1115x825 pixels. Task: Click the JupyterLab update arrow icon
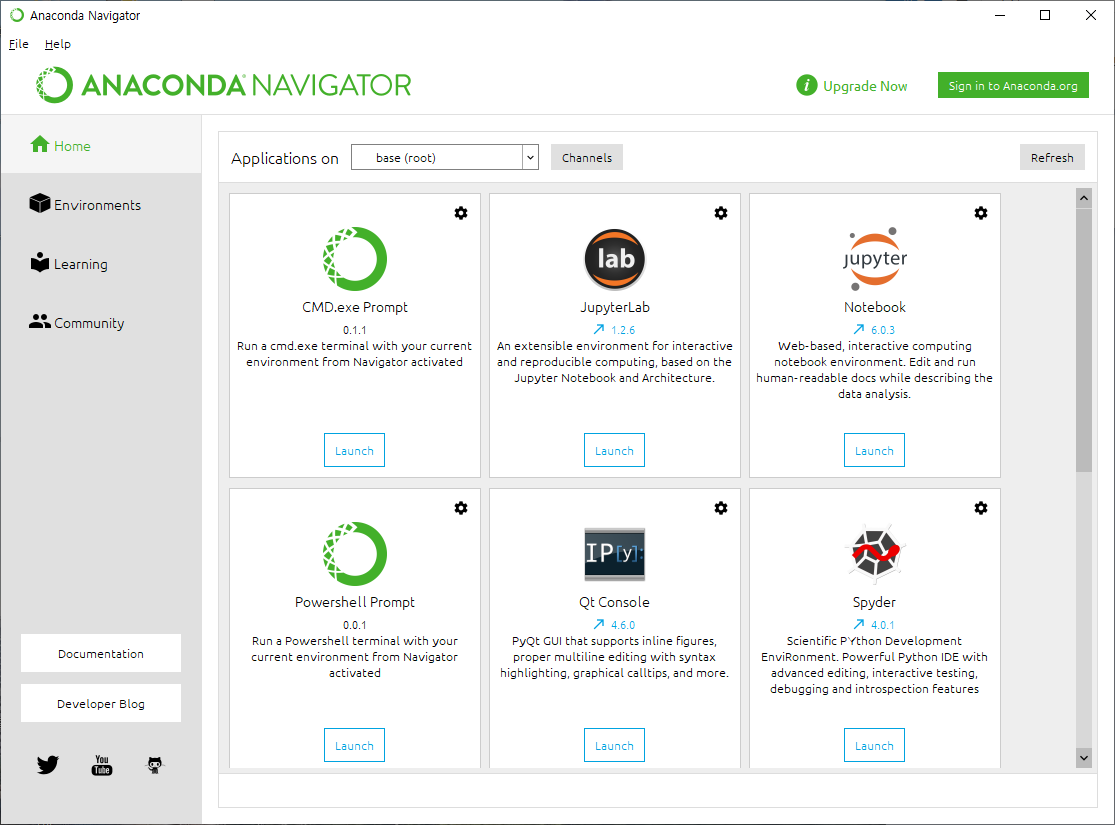point(599,329)
